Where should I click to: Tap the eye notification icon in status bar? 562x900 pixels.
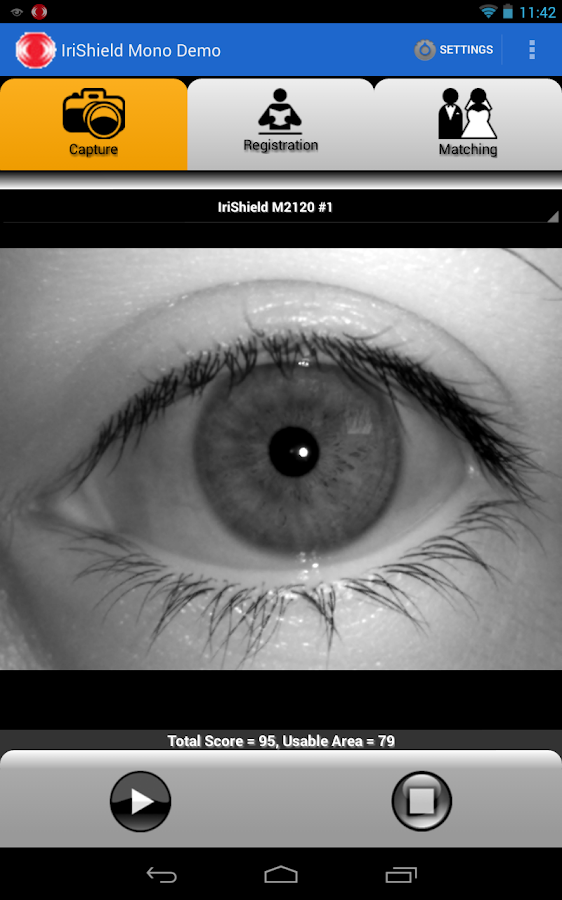point(17,11)
